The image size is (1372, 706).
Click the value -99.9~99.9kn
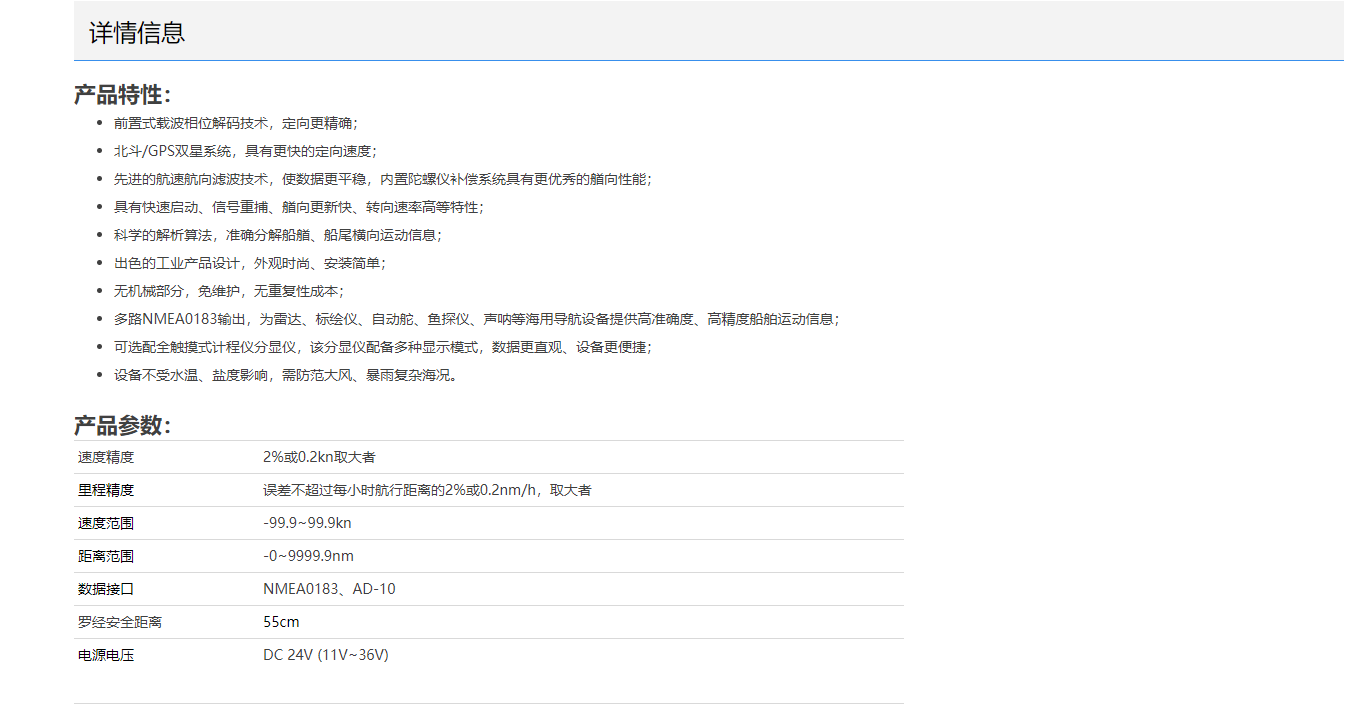click(x=307, y=523)
